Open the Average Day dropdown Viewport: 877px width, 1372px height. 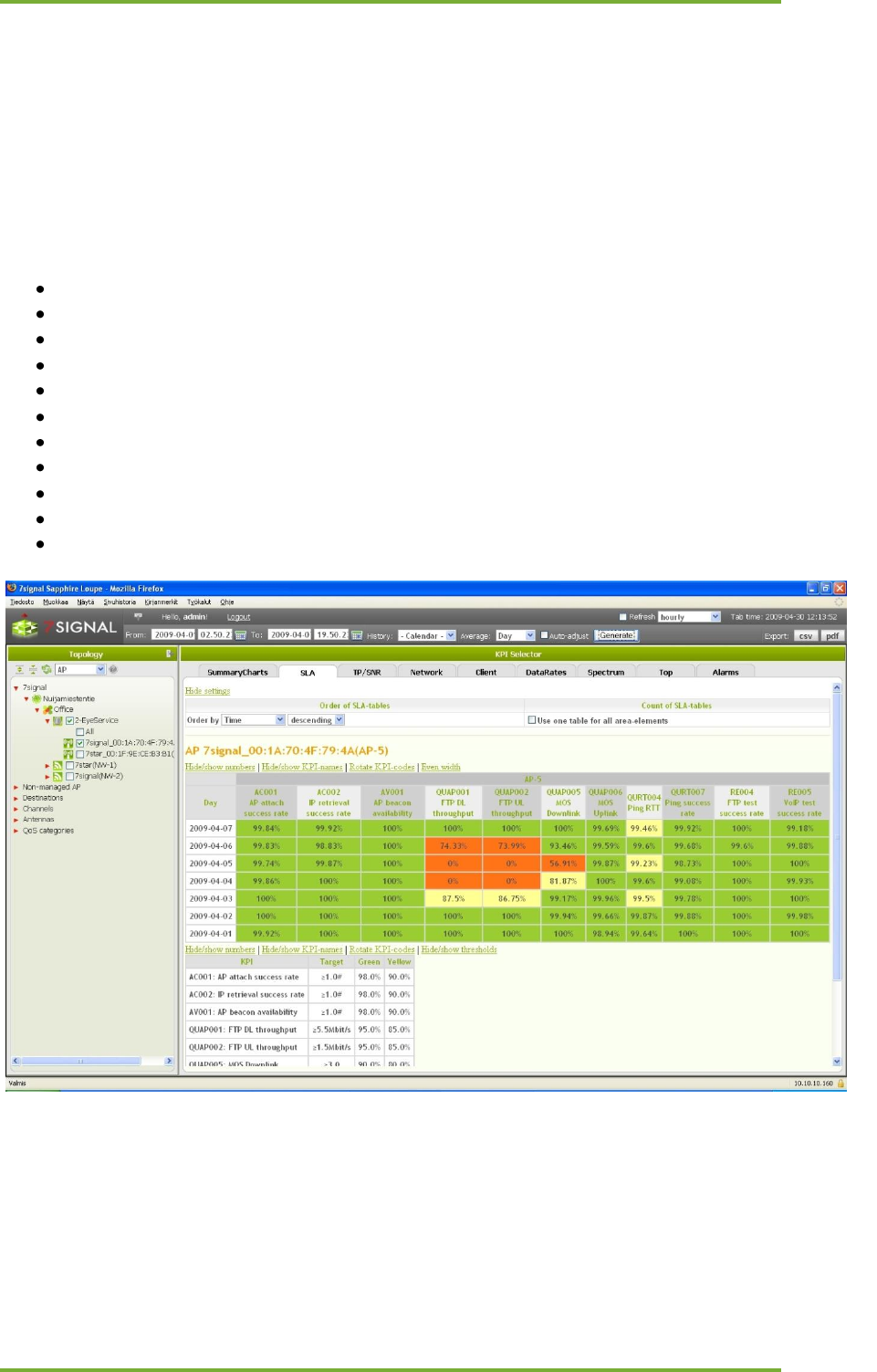click(x=516, y=635)
